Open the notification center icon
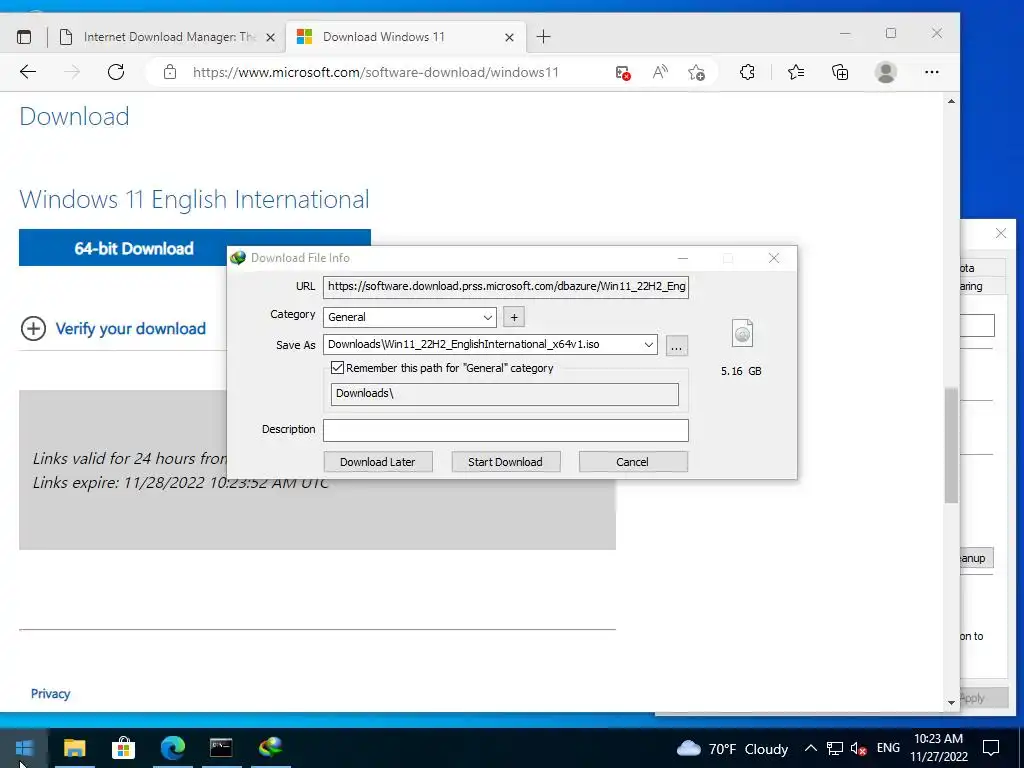This screenshot has height=768, width=1024. coord(991,748)
